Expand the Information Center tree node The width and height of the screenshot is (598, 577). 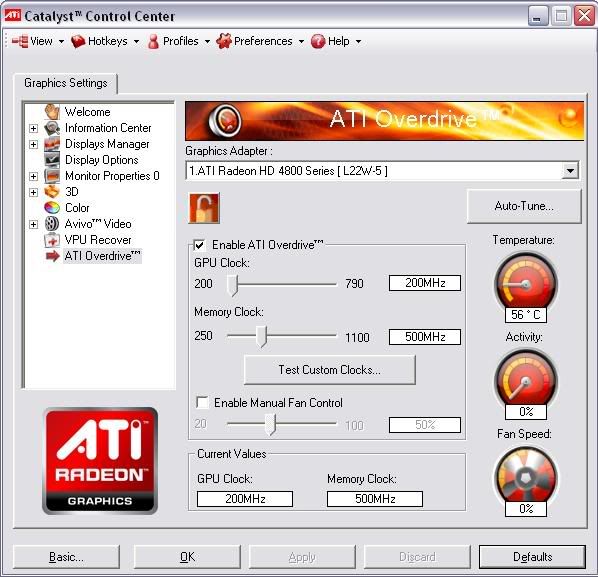coord(34,128)
